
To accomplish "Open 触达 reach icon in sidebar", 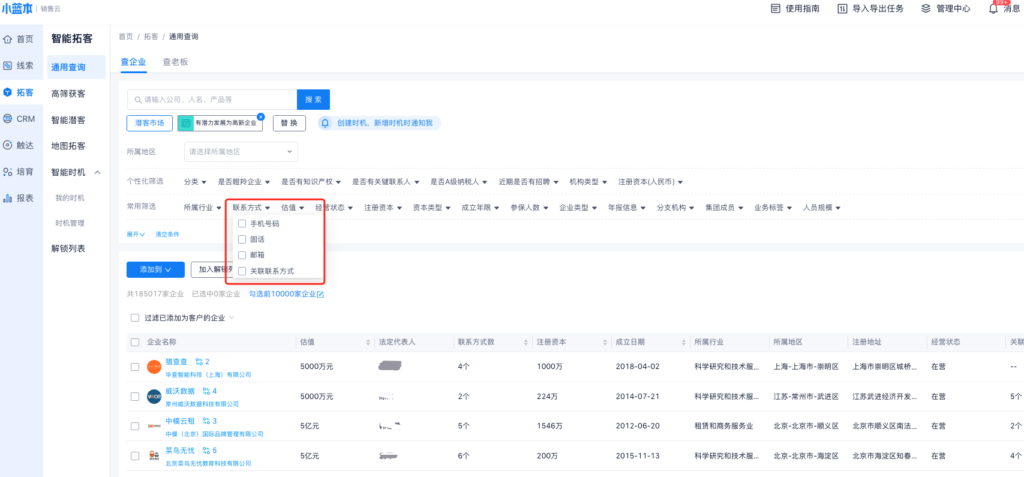I will [9, 145].
